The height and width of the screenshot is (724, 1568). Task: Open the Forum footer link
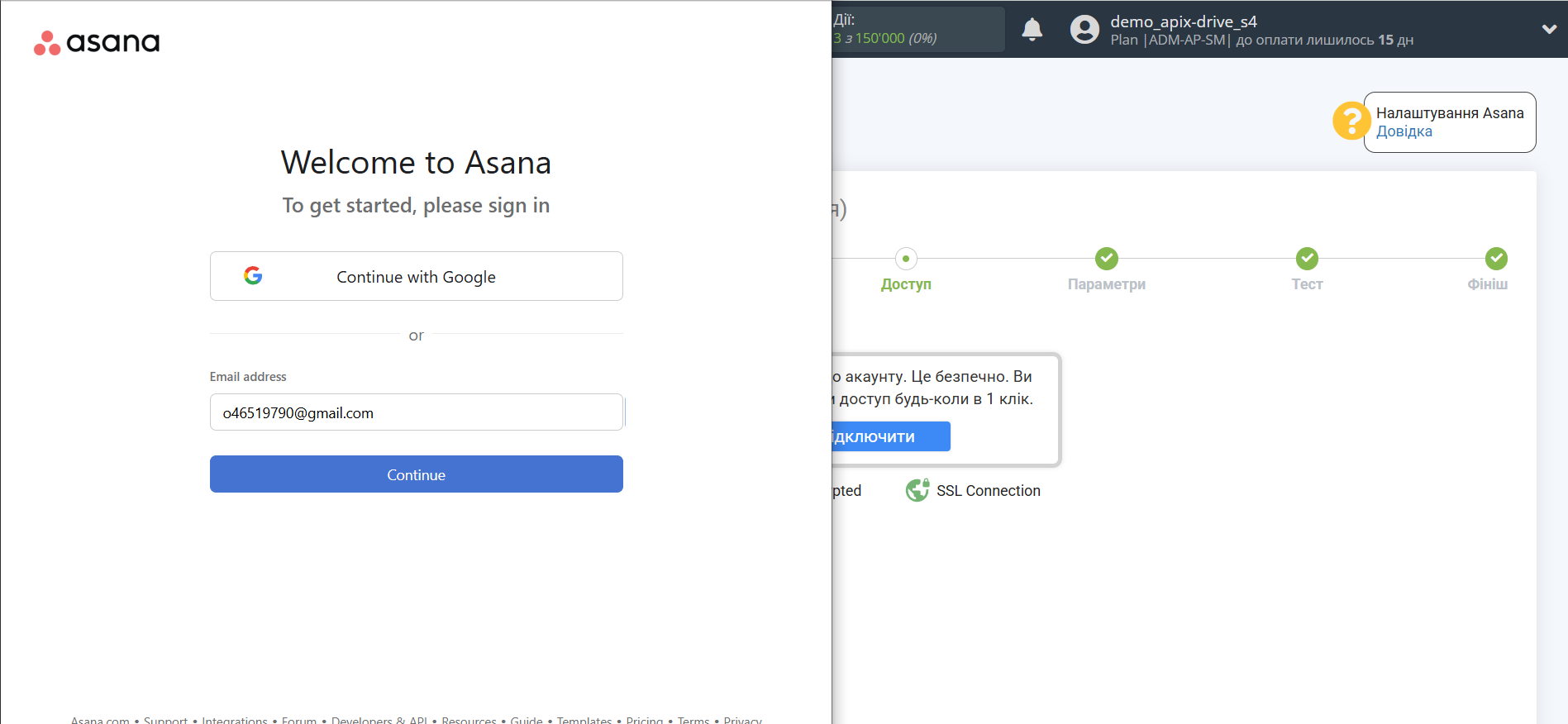299,720
